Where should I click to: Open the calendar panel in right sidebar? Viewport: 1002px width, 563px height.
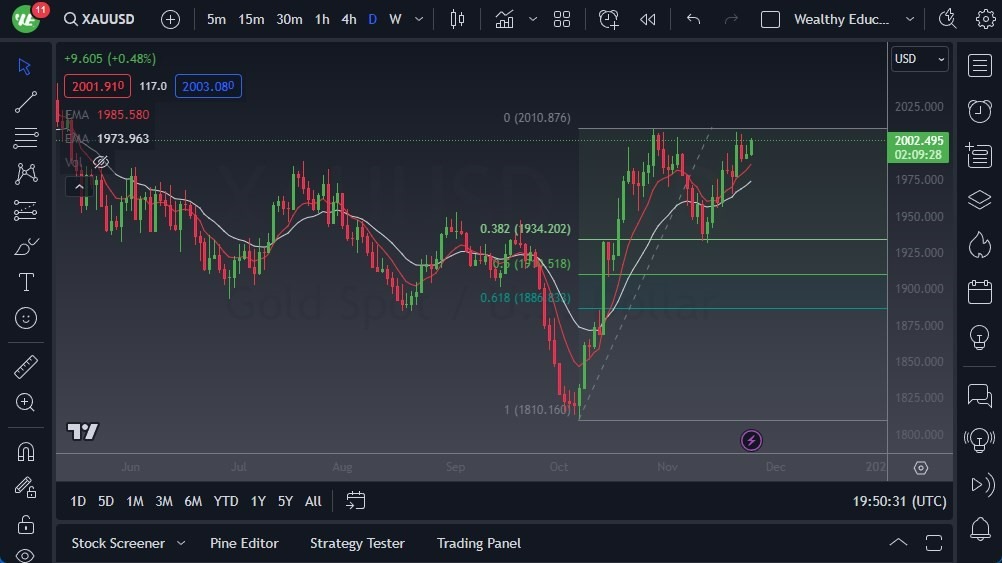click(x=979, y=292)
